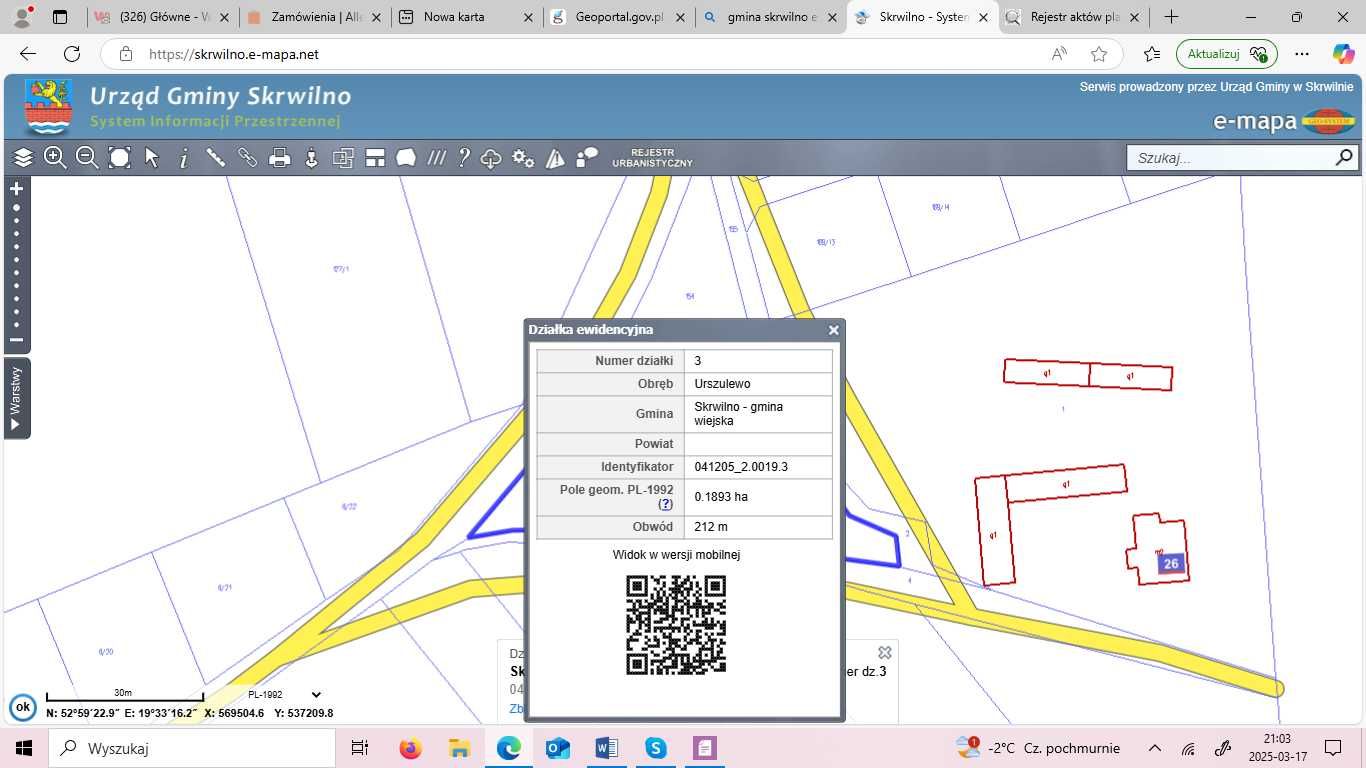1366x768 pixels.
Task: Click the person with speech bubble icon
Action: [587, 158]
